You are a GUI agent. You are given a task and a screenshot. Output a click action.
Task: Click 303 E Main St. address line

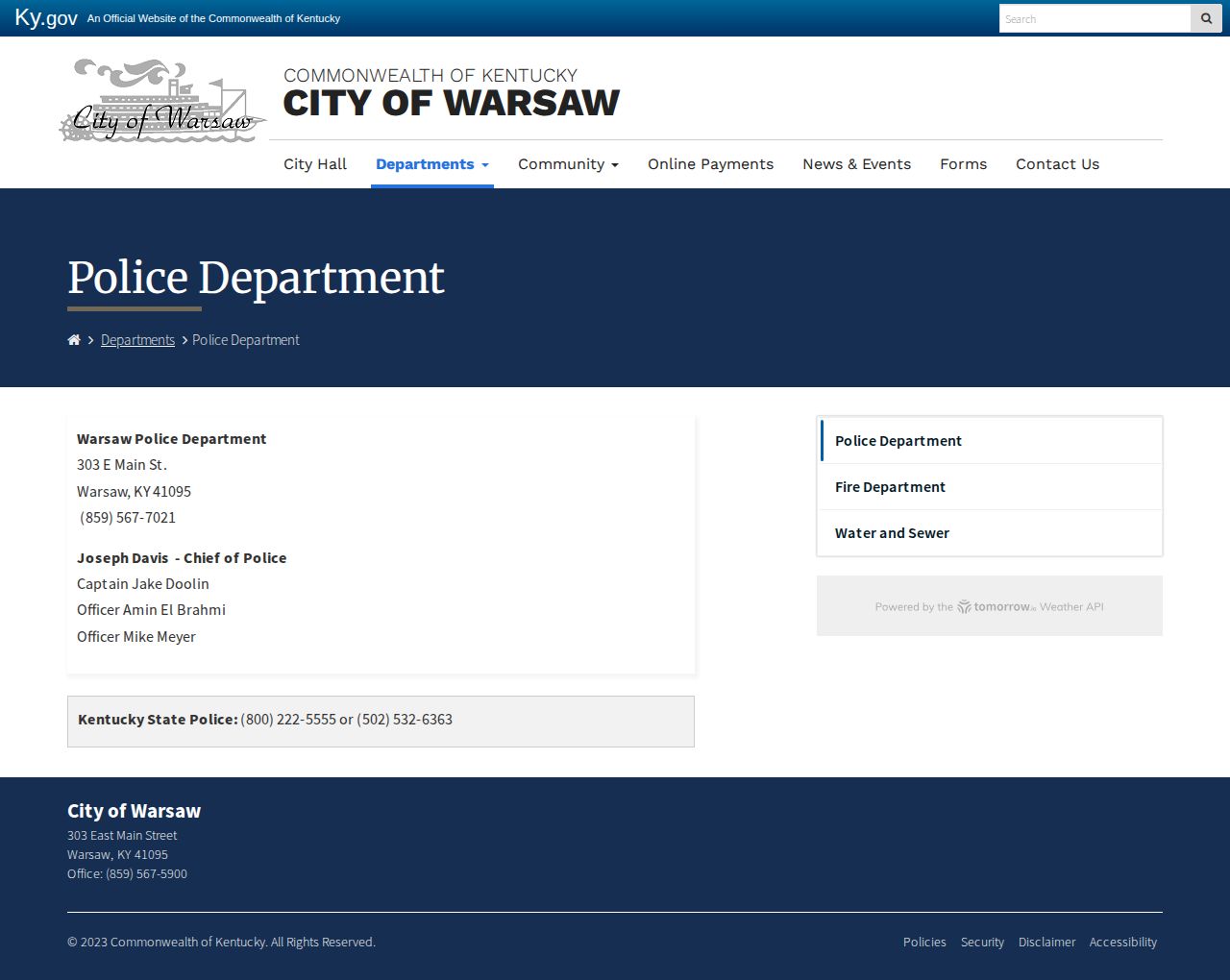coord(122,465)
